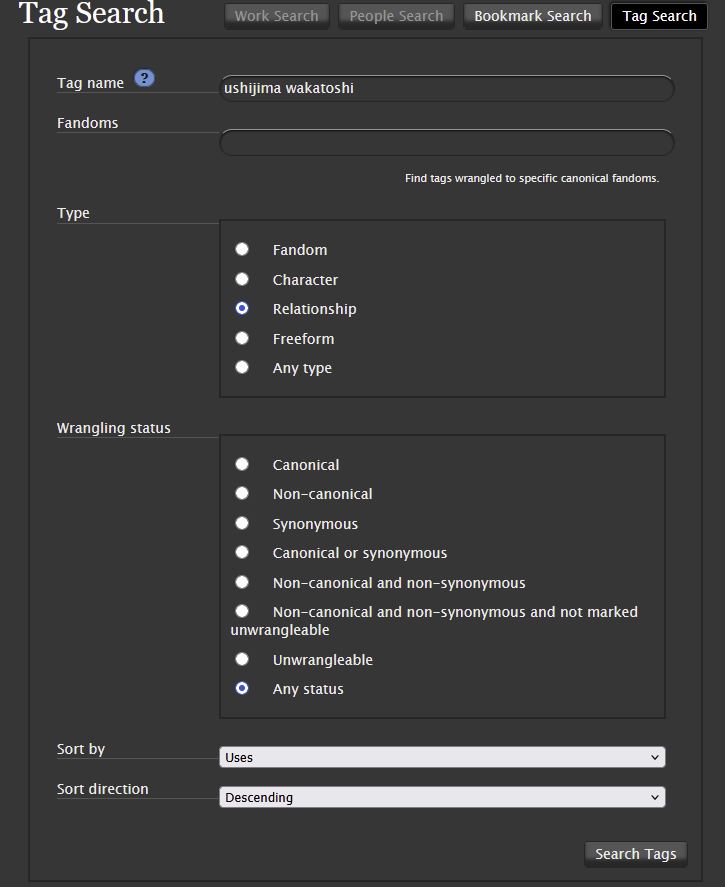Click the Sort by label

tap(81, 749)
